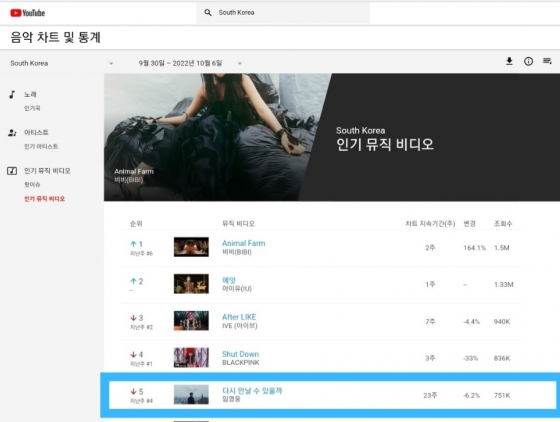Open the info circle icon

(528, 61)
